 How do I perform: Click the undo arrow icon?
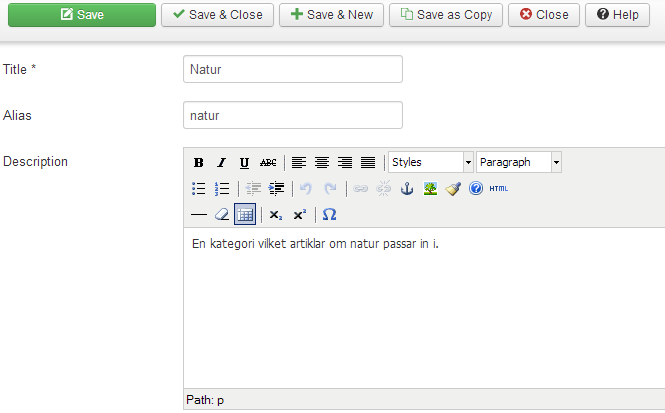(306, 188)
